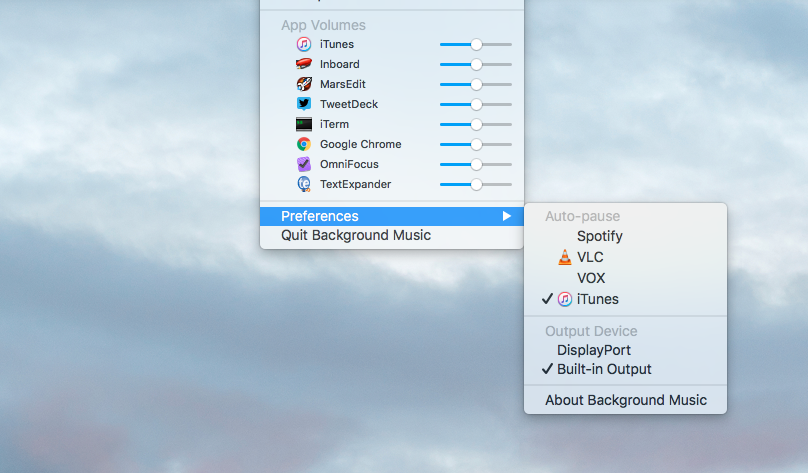
Task: Switch output device to DisplayPort
Action: (x=626, y=350)
